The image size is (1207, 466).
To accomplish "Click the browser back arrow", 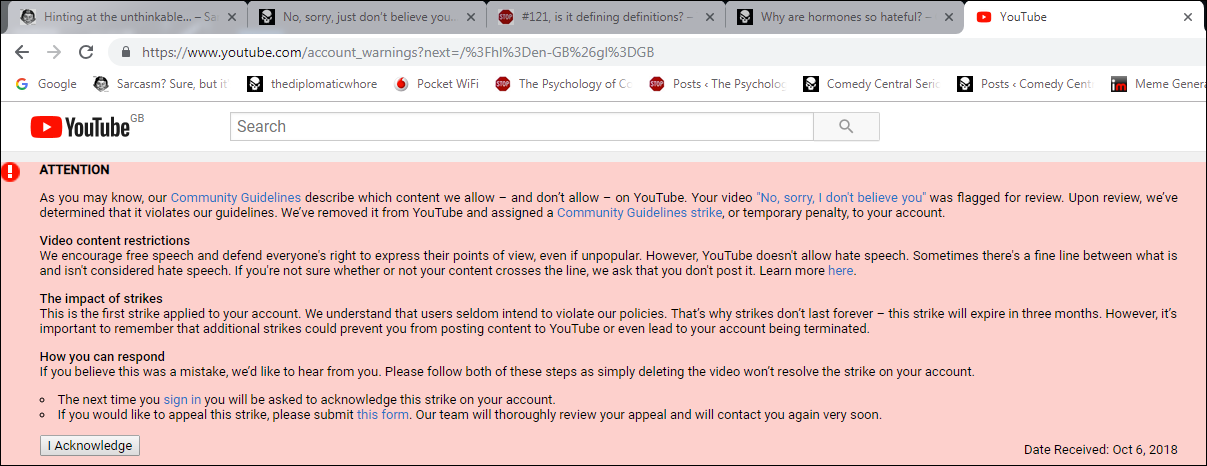I will (x=22, y=52).
